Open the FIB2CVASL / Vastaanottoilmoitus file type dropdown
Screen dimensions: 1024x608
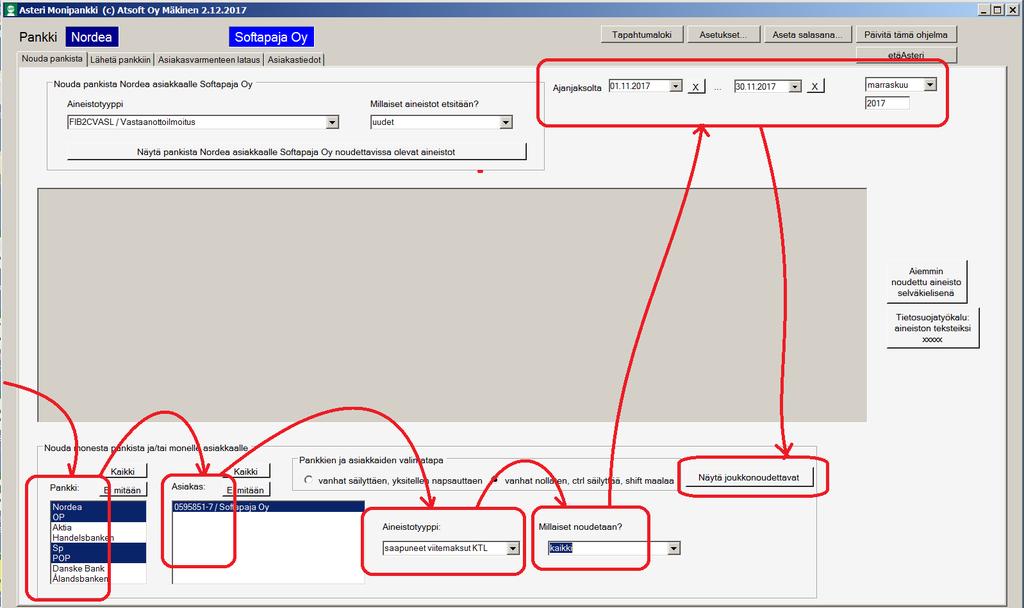point(332,122)
